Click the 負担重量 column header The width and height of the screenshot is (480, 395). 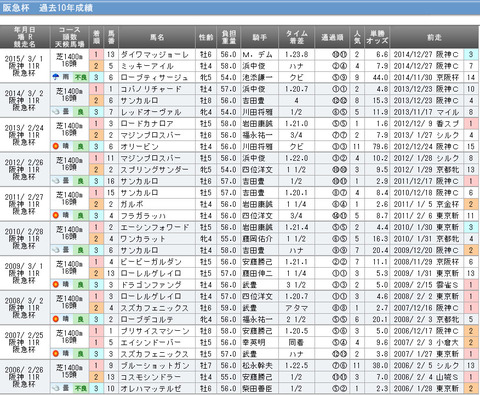click(228, 37)
